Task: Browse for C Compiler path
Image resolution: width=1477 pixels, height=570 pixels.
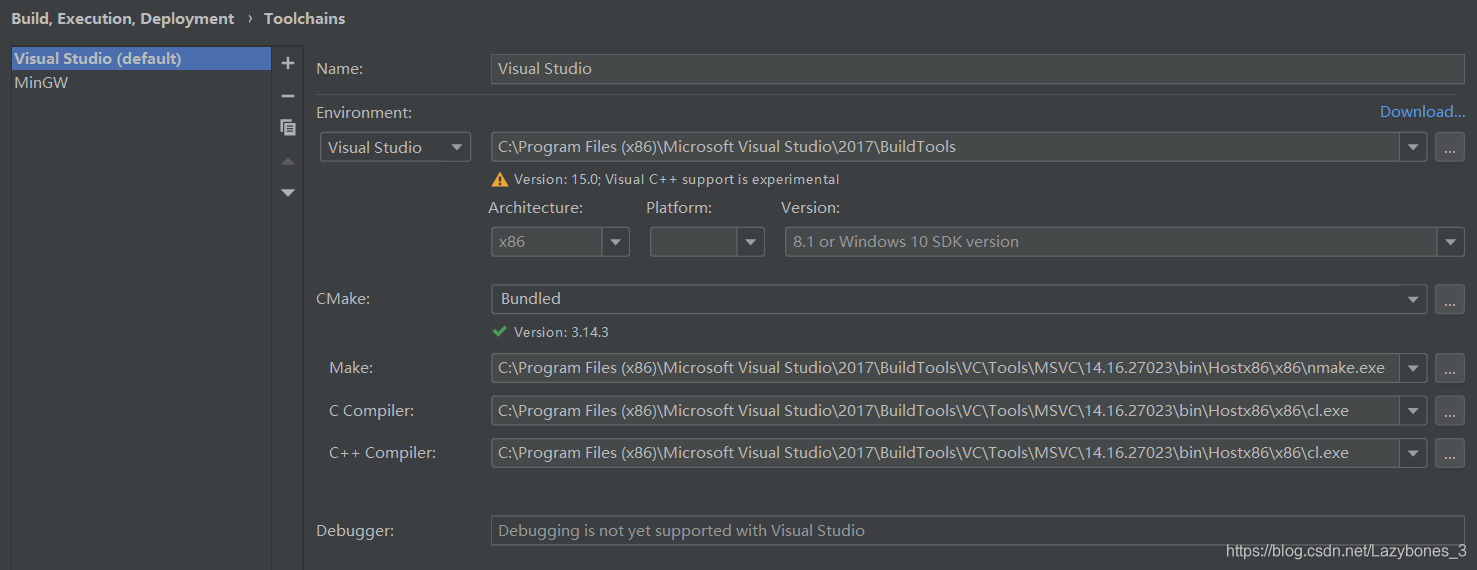Action: pos(1450,411)
